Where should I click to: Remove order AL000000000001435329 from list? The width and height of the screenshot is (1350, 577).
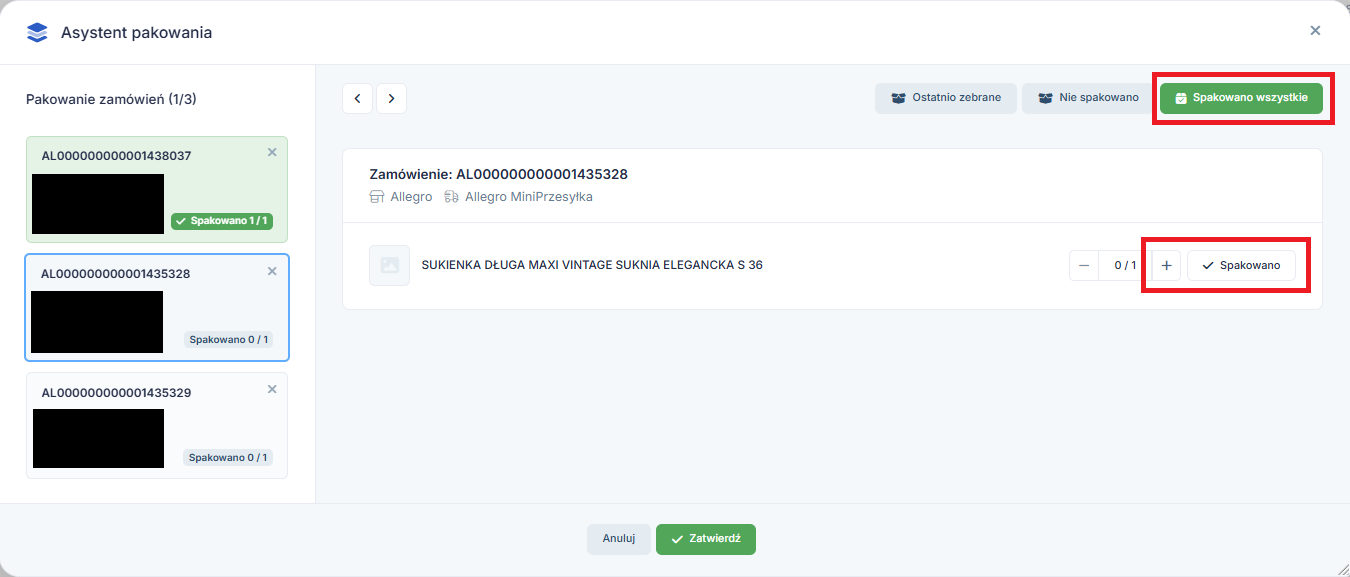pyautogui.click(x=272, y=389)
